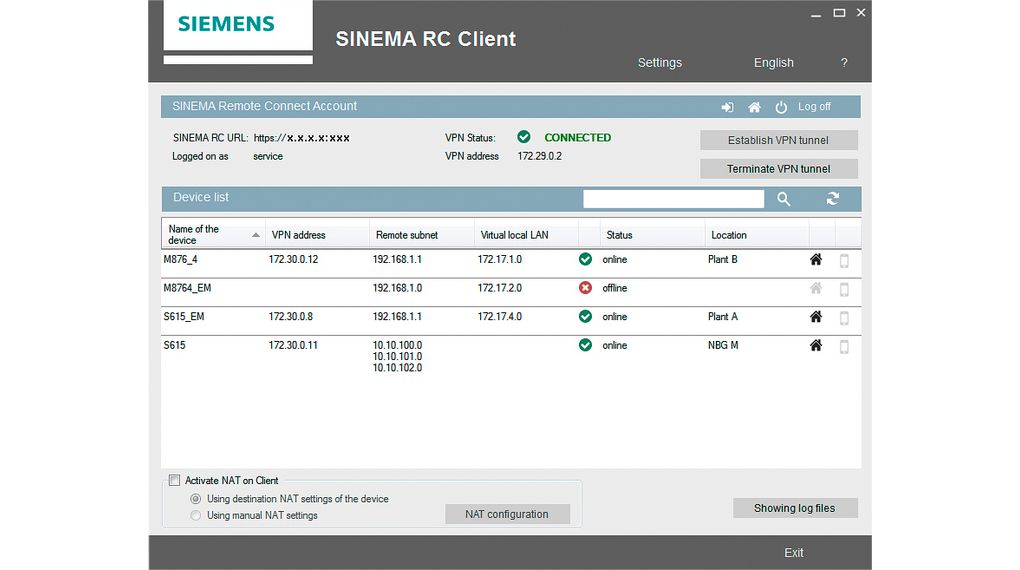Sort by Name of the device column

(x=213, y=234)
